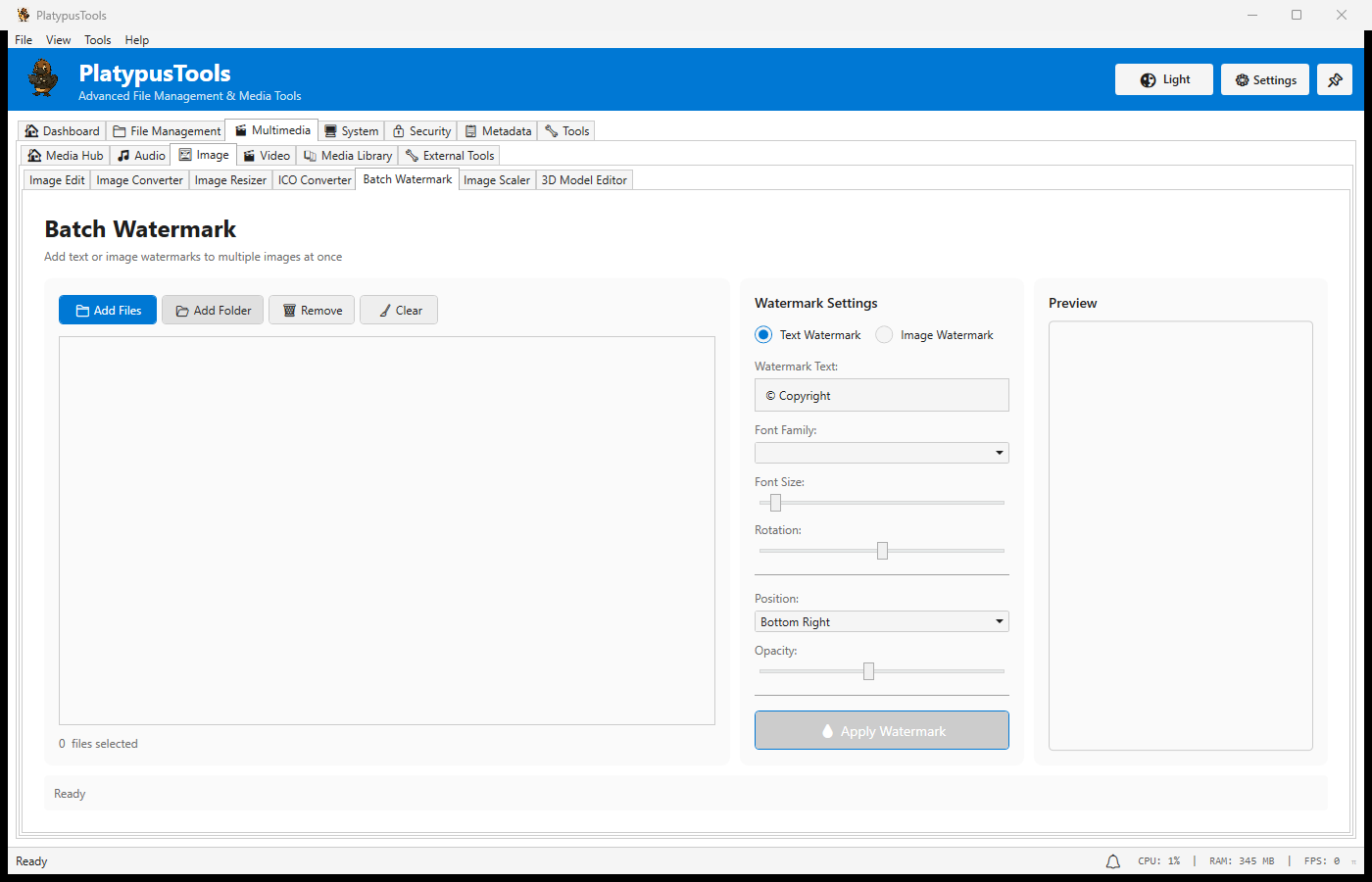Click the Rotation slider thumb
Image resolution: width=1372 pixels, height=882 pixels.
[882, 551]
